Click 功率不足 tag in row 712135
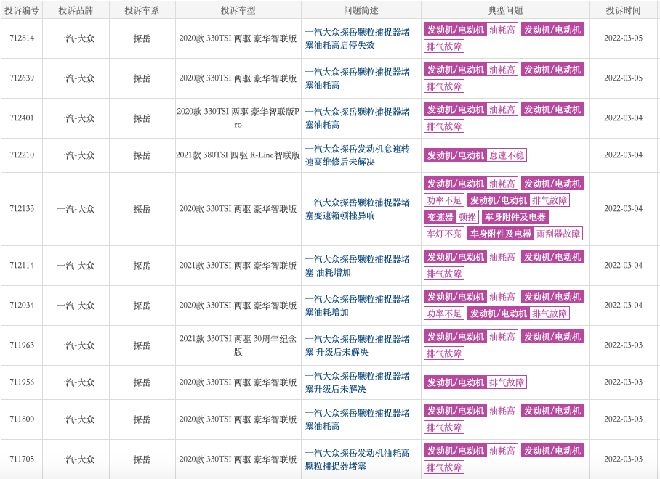660x479 pixels. click(x=444, y=200)
